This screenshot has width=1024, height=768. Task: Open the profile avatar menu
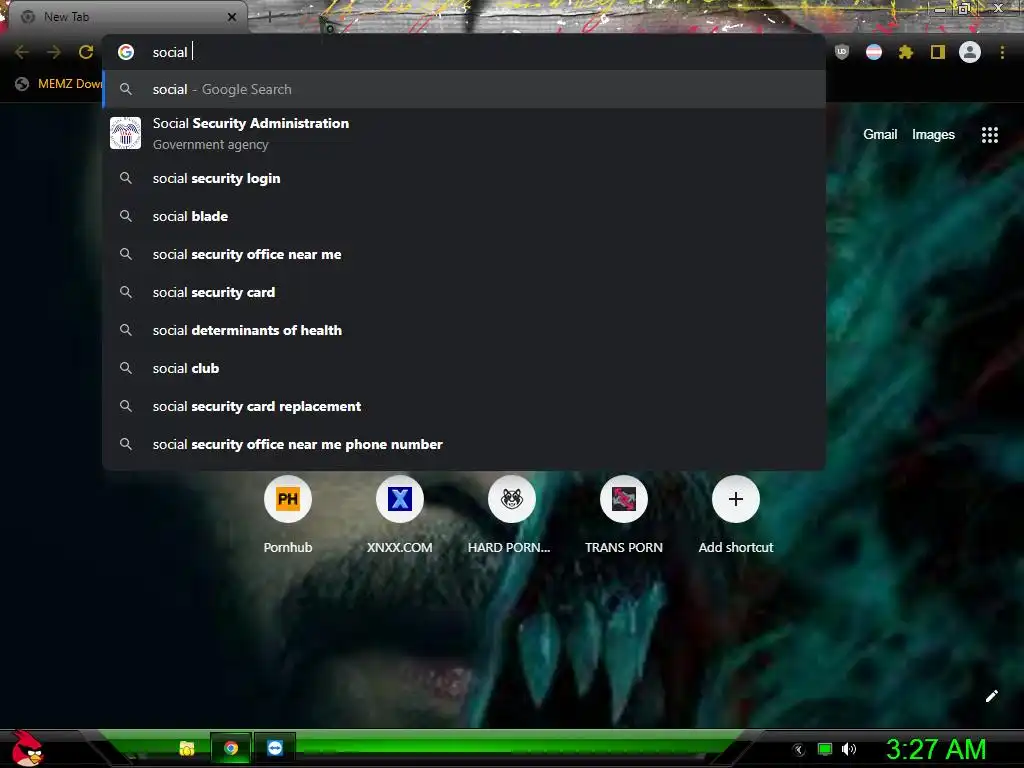[x=970, y=52]
